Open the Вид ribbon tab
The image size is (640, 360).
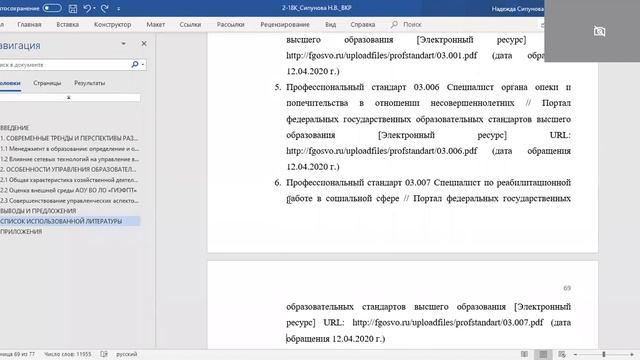click(330, 24)
